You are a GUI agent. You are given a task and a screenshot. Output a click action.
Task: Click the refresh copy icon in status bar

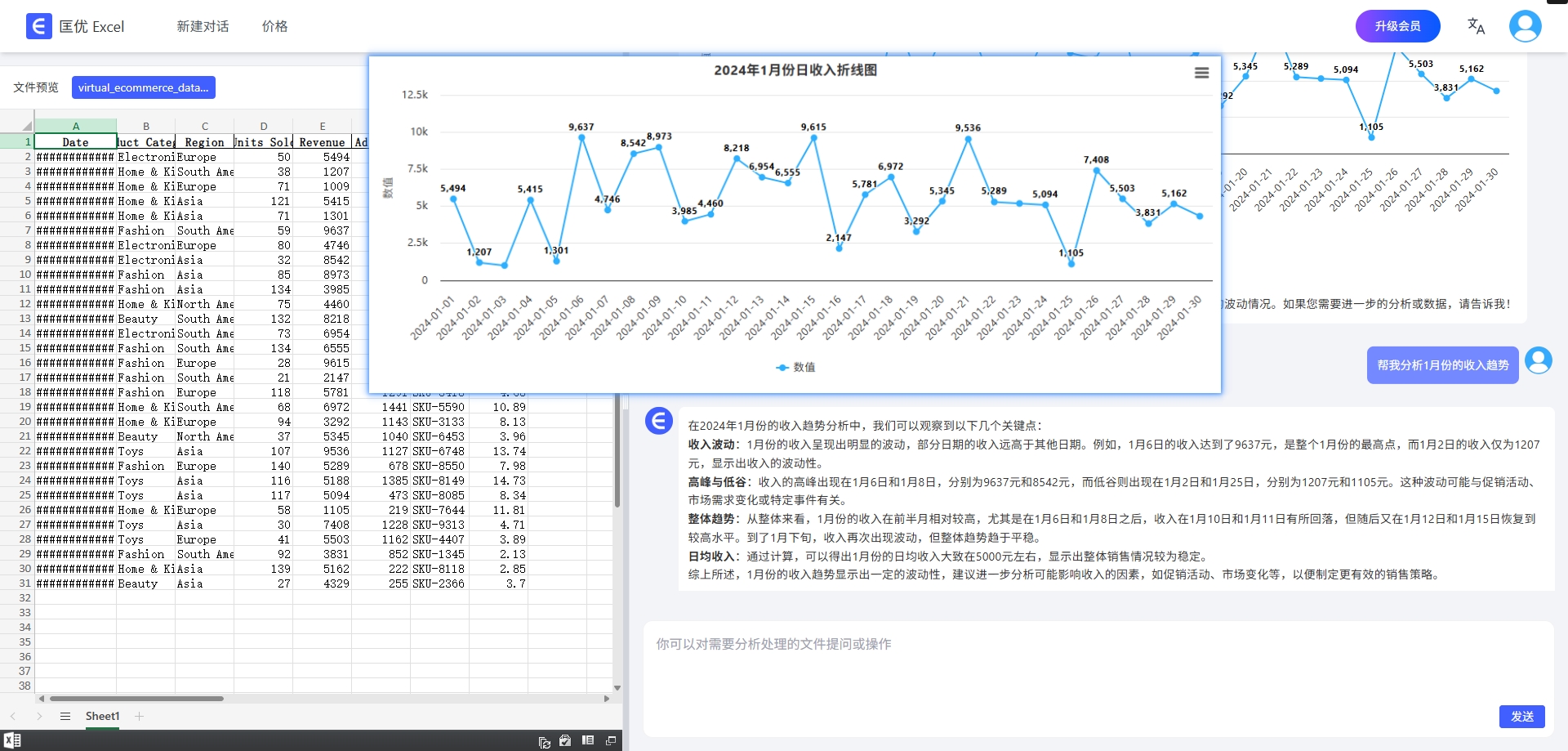pyautogui.click(x=544, y=741)
